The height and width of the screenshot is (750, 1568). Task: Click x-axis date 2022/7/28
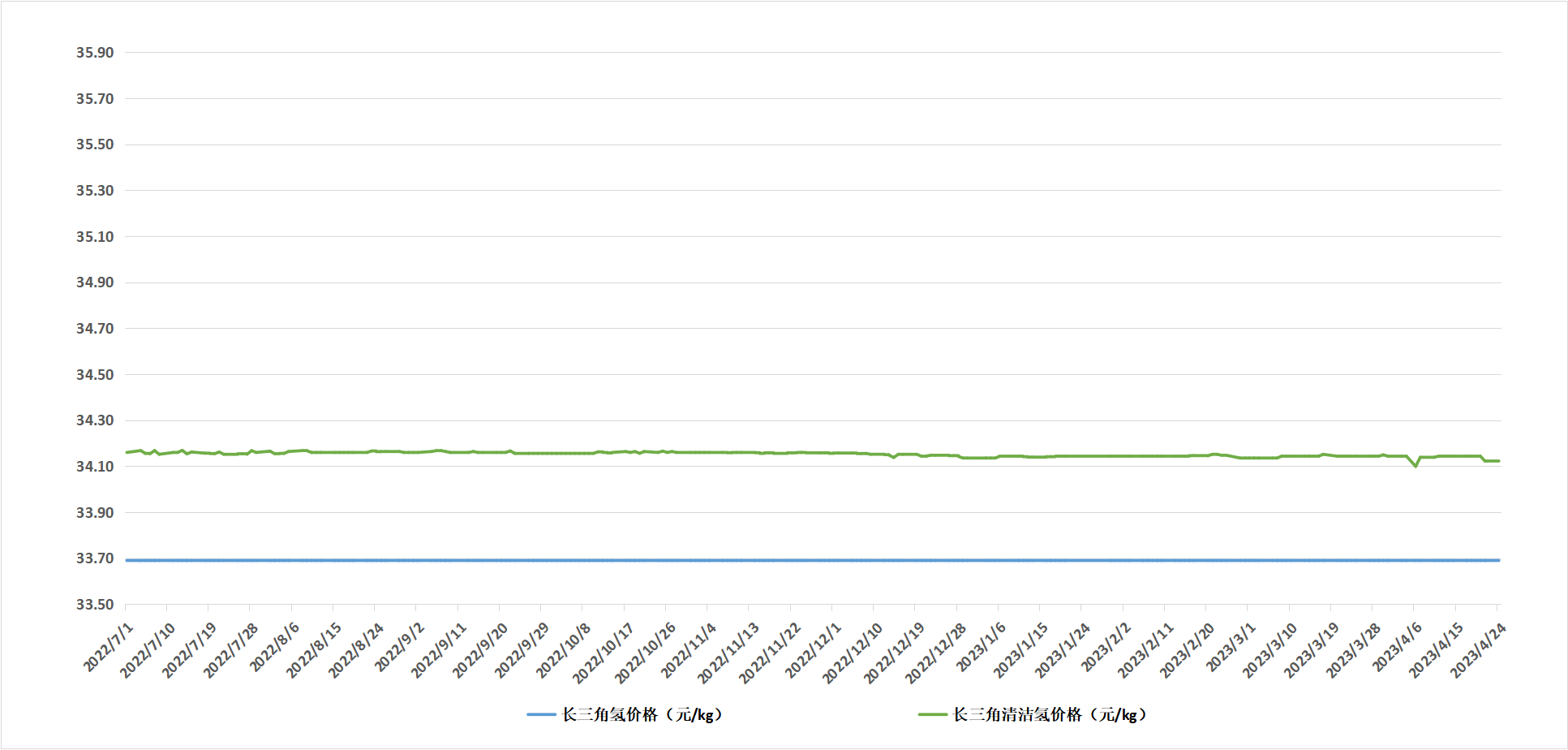230,651
